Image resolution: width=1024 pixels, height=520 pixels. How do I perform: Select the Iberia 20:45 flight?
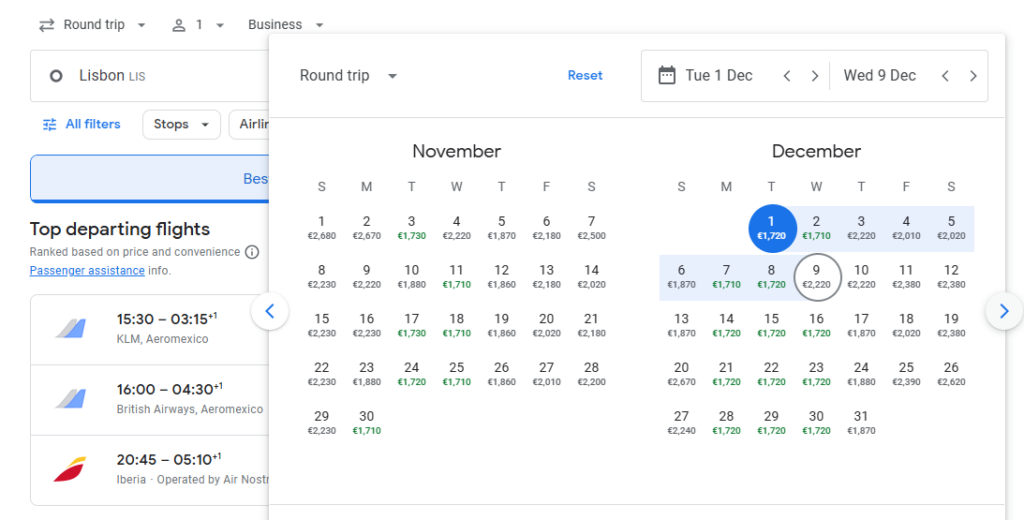tap(150, 470)
